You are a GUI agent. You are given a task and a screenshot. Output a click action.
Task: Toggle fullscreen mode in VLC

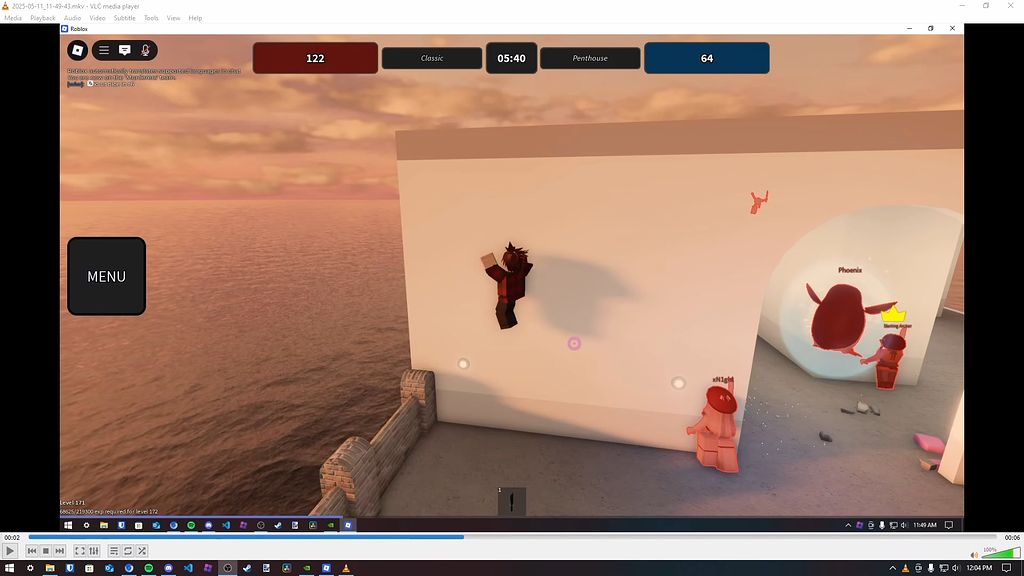click(80, 550)
